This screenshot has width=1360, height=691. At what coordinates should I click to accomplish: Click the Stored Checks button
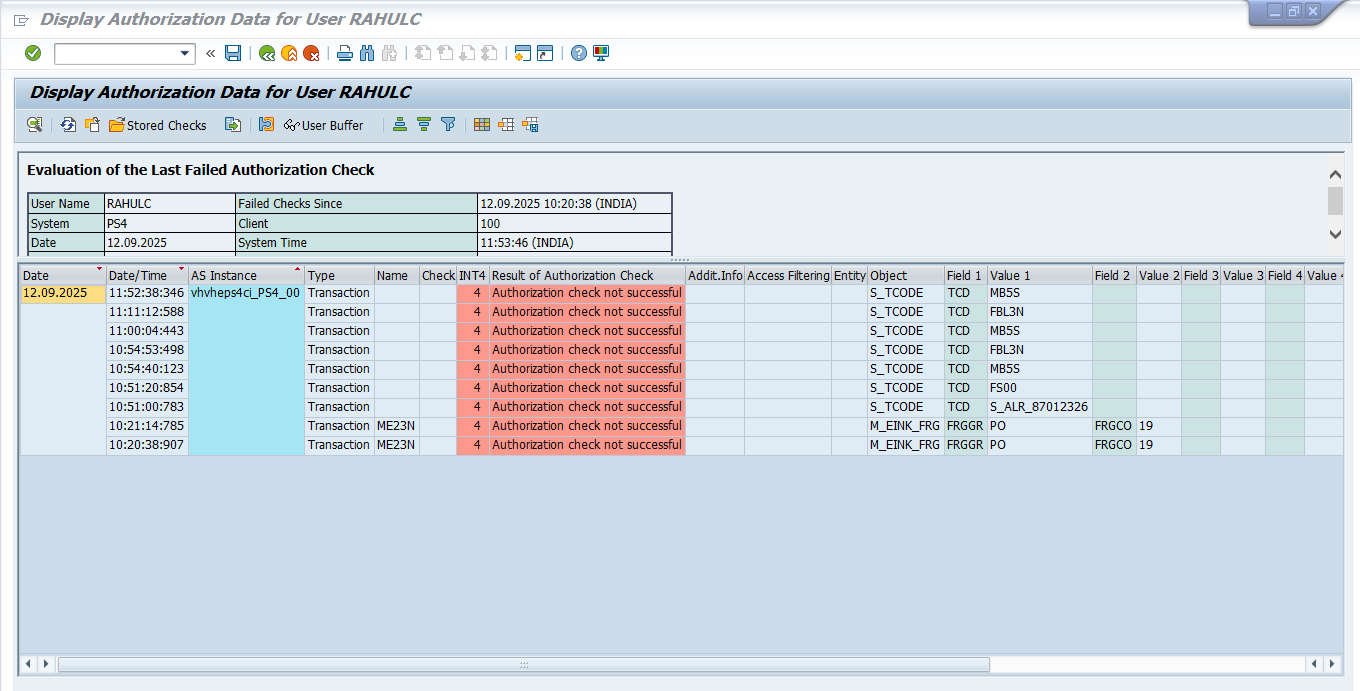tap(157, 125)
